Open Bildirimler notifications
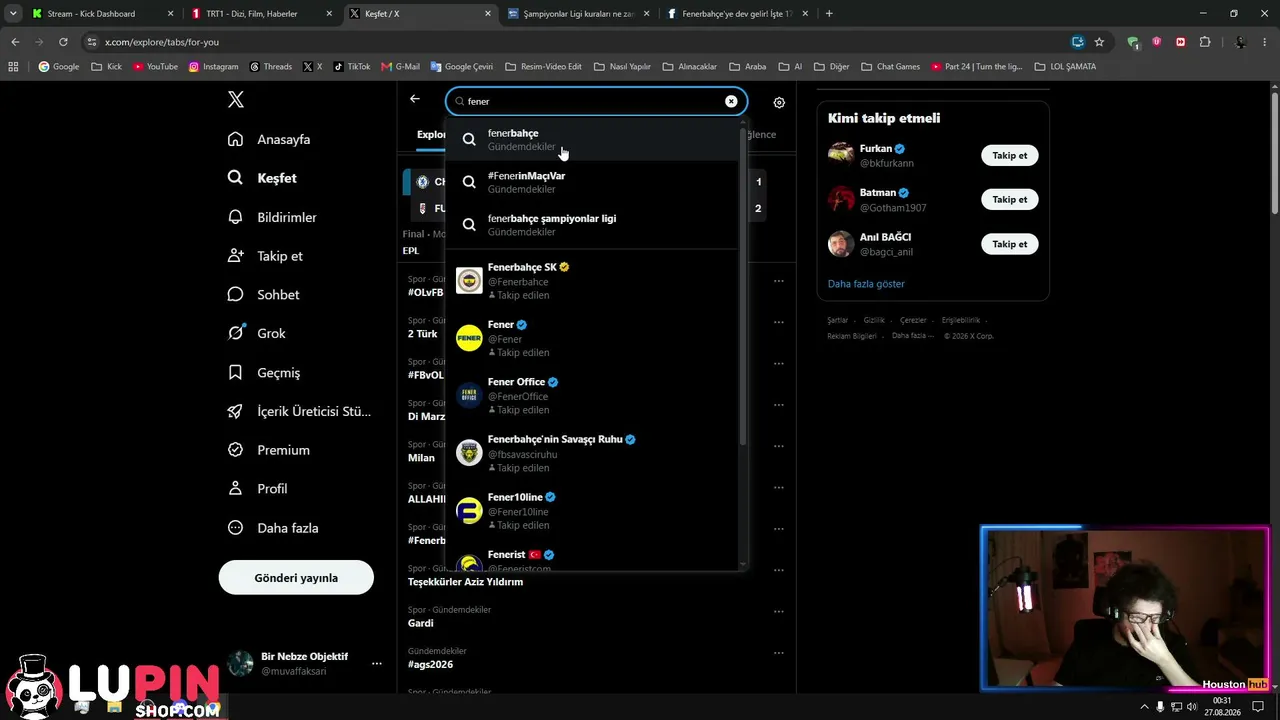Image resolution: width=1280 pixels, height=720 pixels. tap(273, 217)
